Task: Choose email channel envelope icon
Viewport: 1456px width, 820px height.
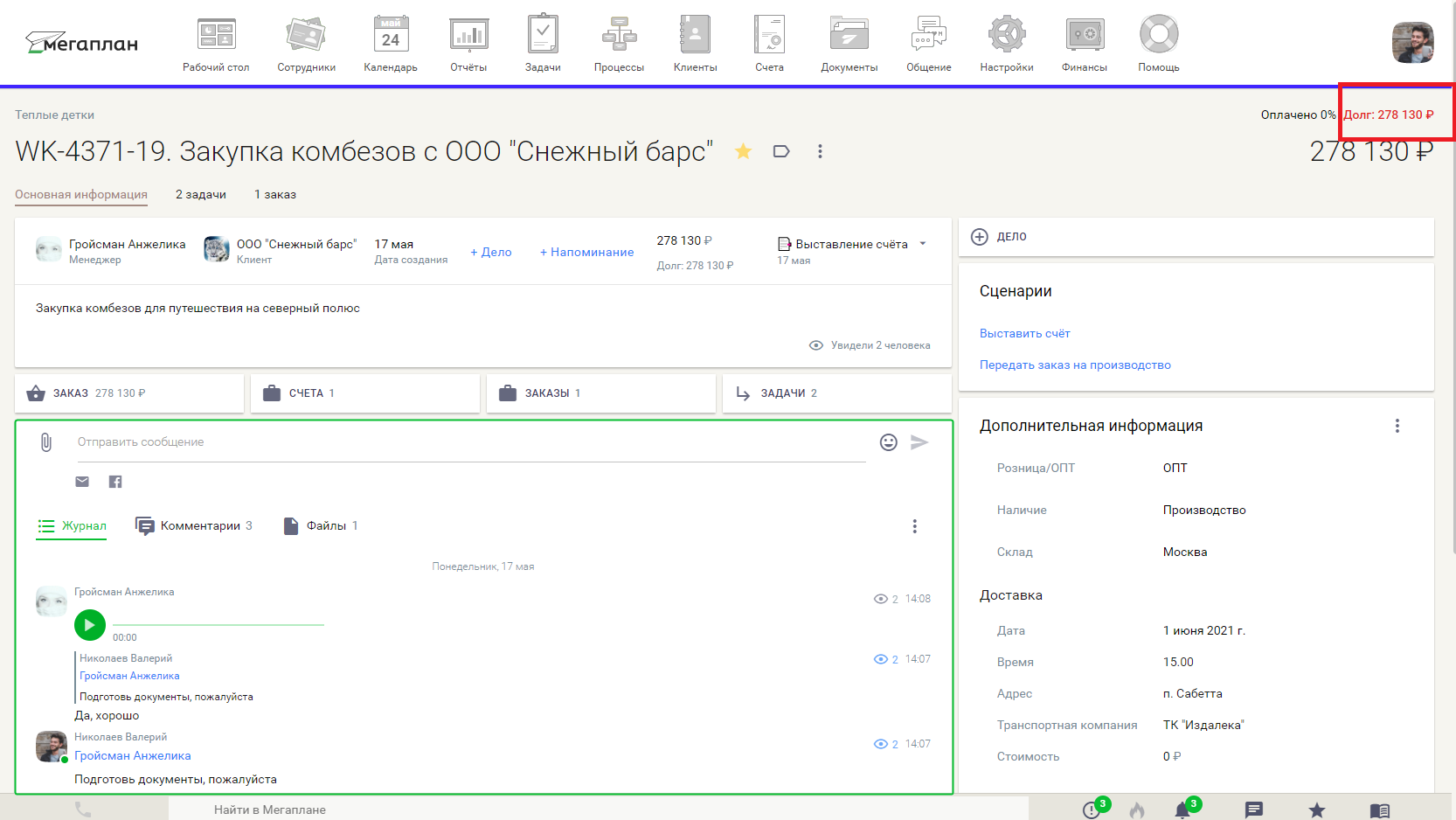Action: tap(82, 482)
